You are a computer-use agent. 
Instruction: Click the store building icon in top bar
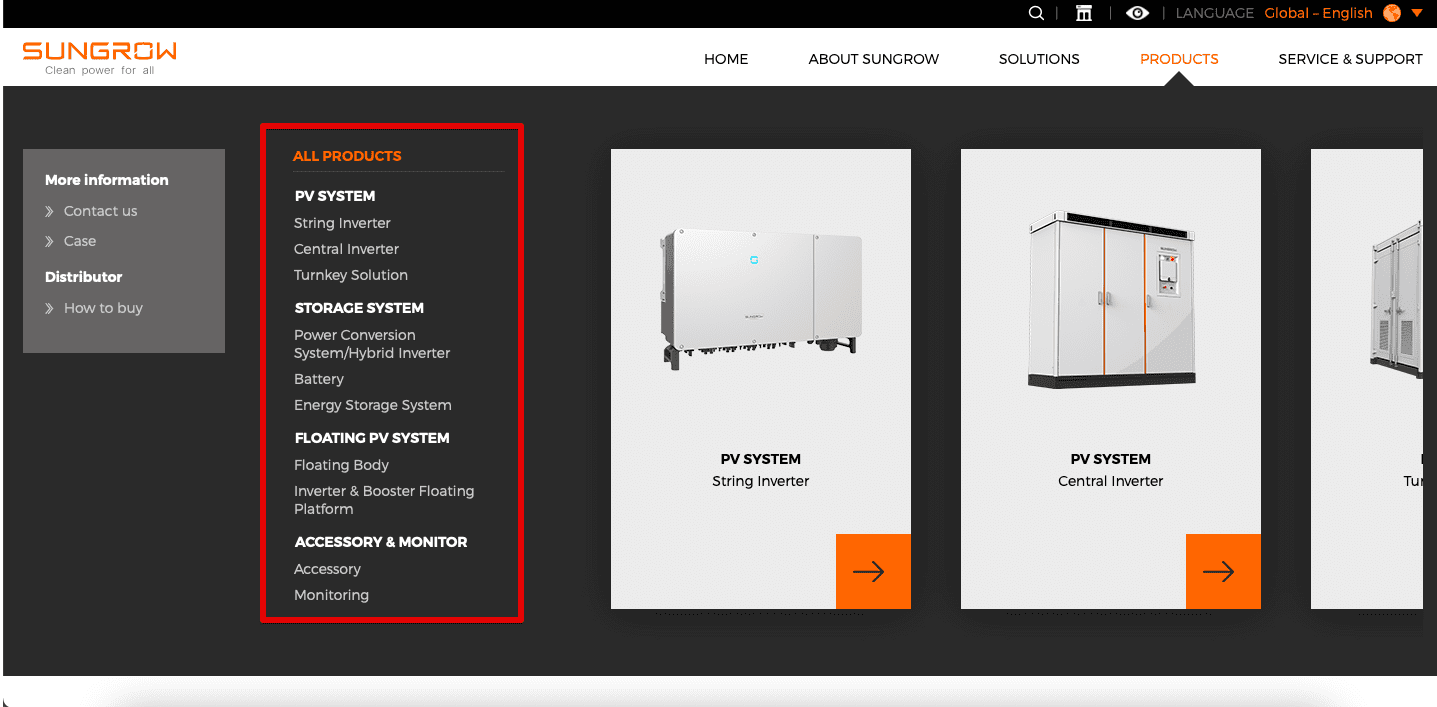1084,13
